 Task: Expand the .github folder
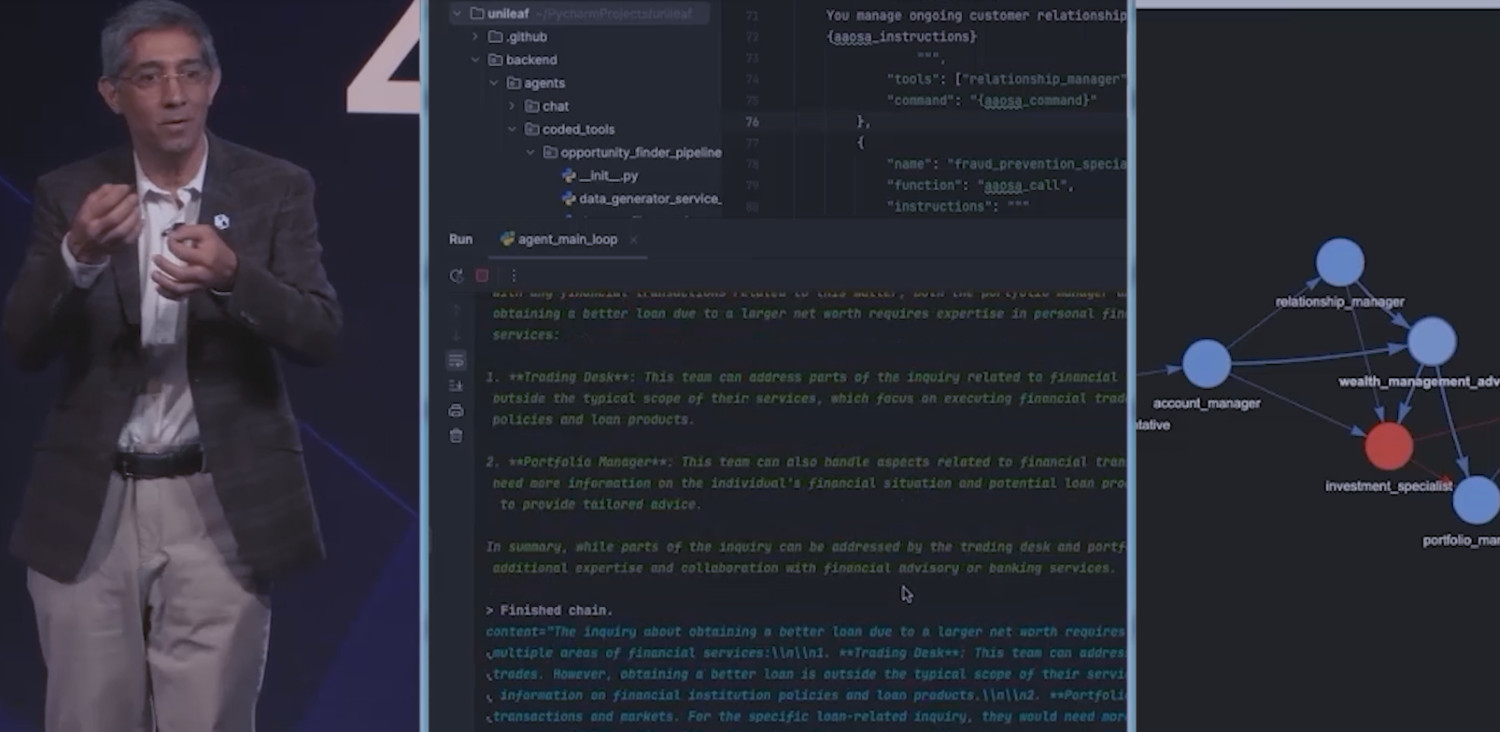pos(473,36)
